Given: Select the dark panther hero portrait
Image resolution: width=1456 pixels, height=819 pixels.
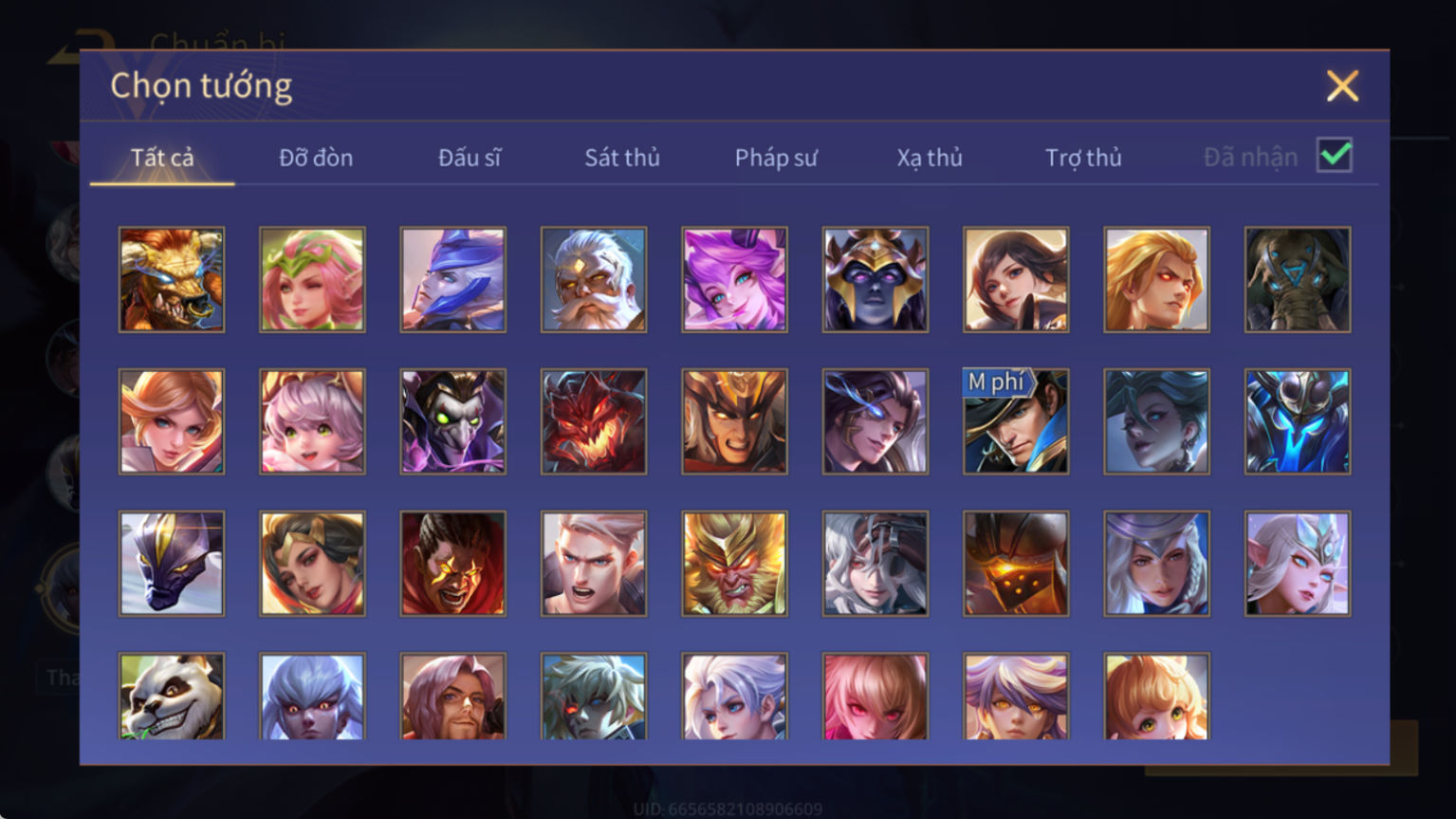Looking at the screenshot, I should pos(172,564).
